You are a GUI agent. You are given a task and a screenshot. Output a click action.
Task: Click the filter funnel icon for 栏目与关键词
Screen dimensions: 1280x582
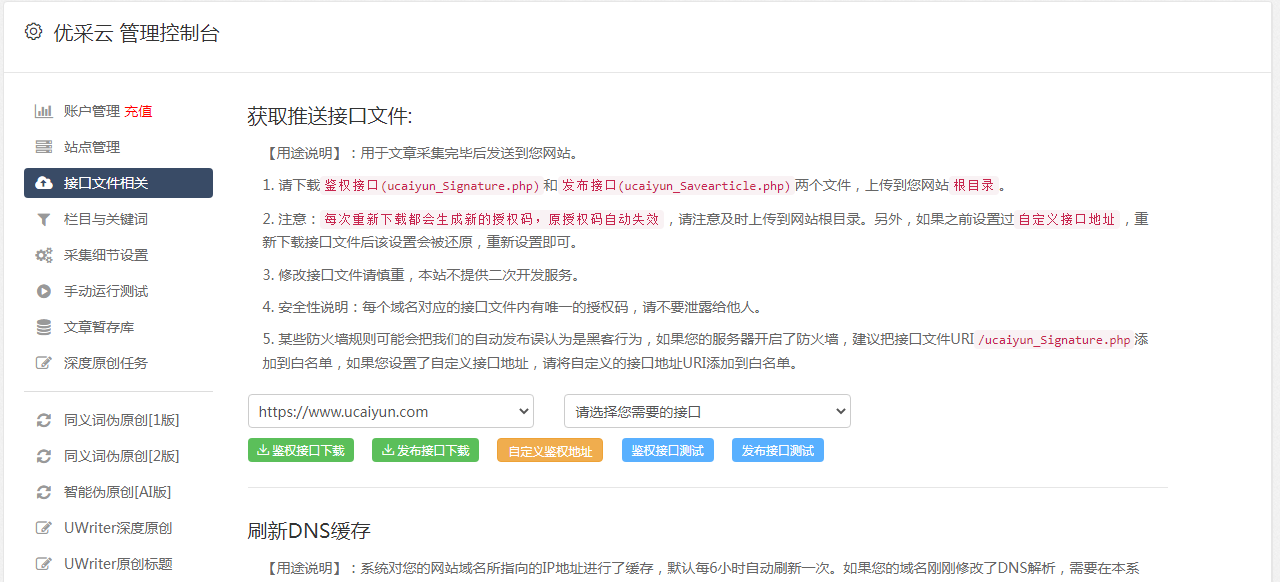pos(44,219)
